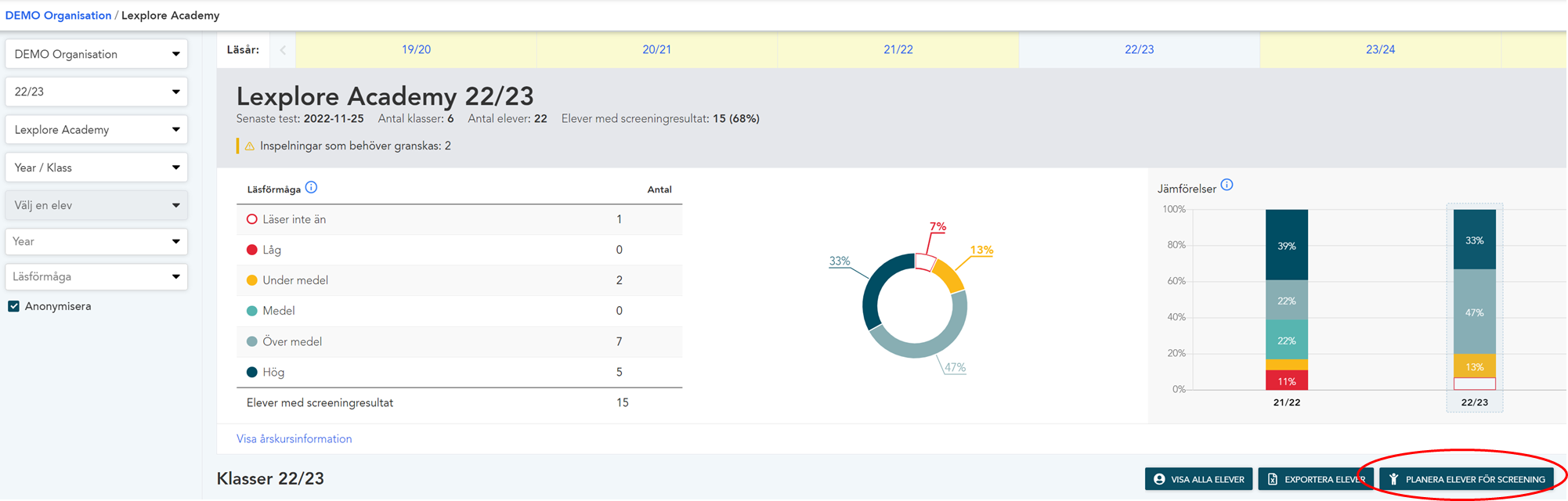This screenshot has width=1568, height=501.
Task: Click the grey-blue dot beside Över medel
Action: pyautogui.click(x=252, y=341)
